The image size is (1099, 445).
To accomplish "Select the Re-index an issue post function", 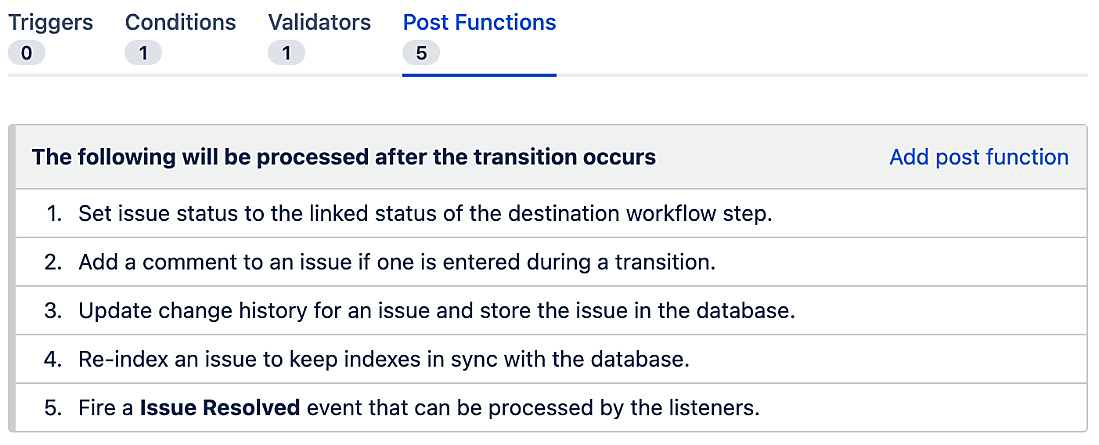I will coord(551,359).
